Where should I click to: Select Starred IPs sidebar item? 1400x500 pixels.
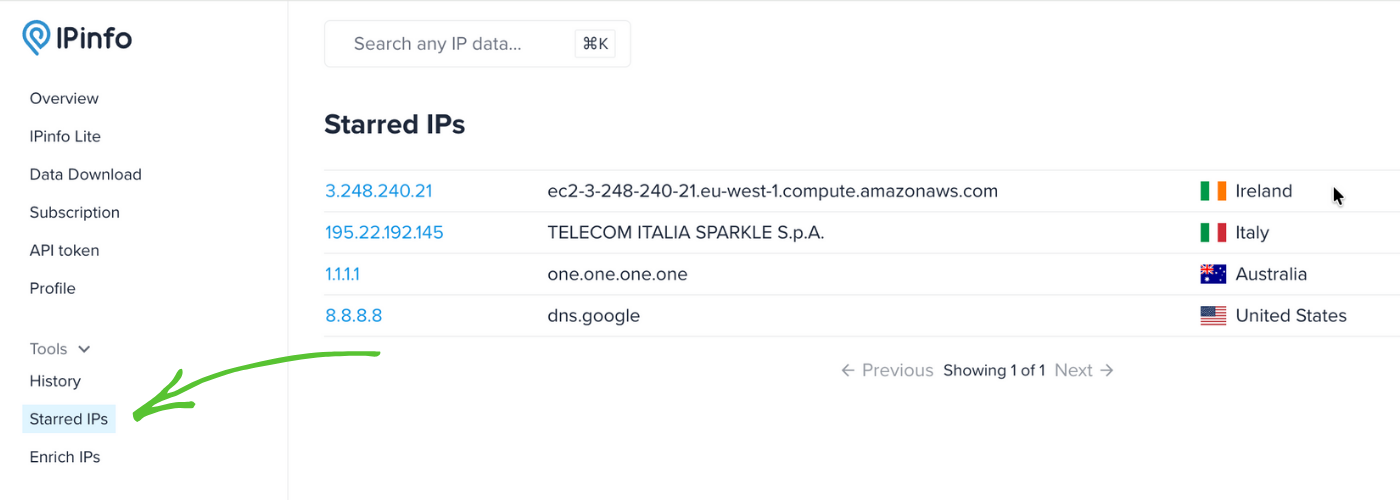[68, 419]
